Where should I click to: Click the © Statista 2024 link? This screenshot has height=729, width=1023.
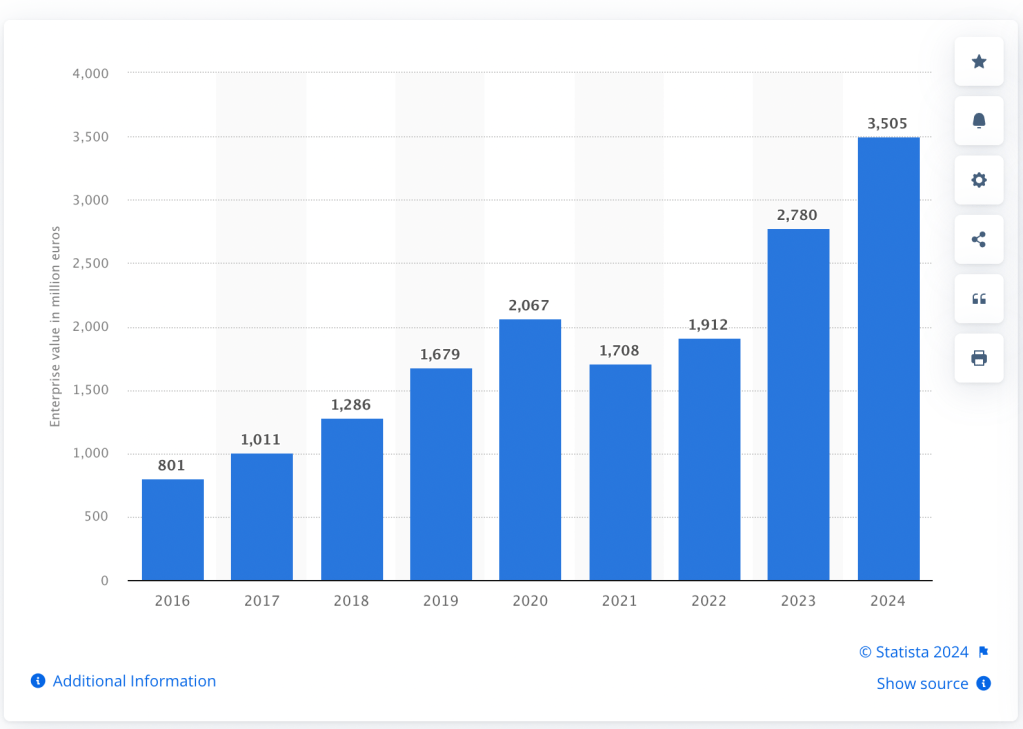(x=913, y=652)
